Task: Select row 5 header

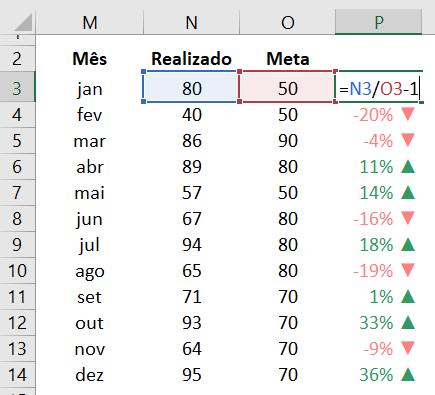Action: pyautogui.click(x=17, y=141)
